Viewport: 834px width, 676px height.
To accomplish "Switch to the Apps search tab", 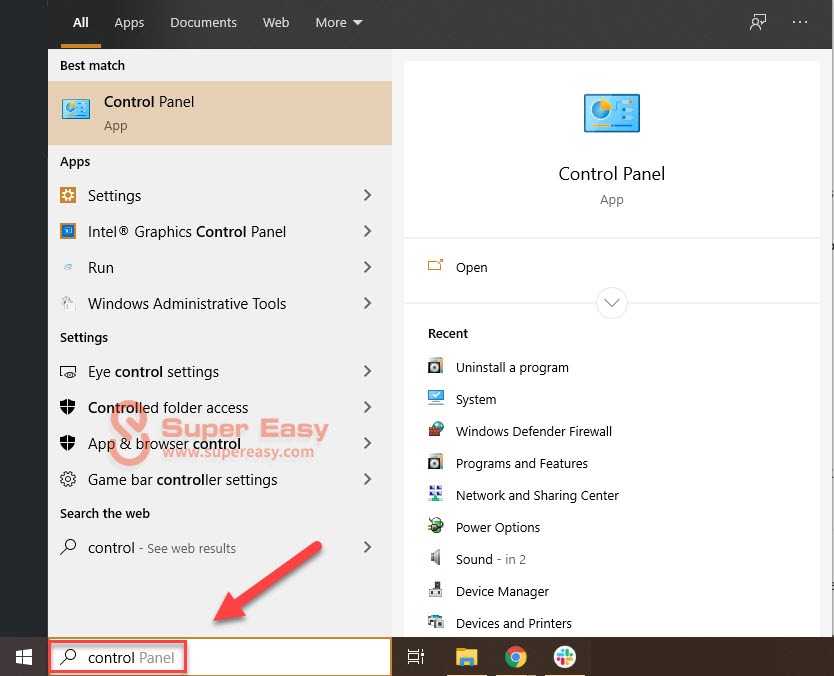I will [129, 22].
